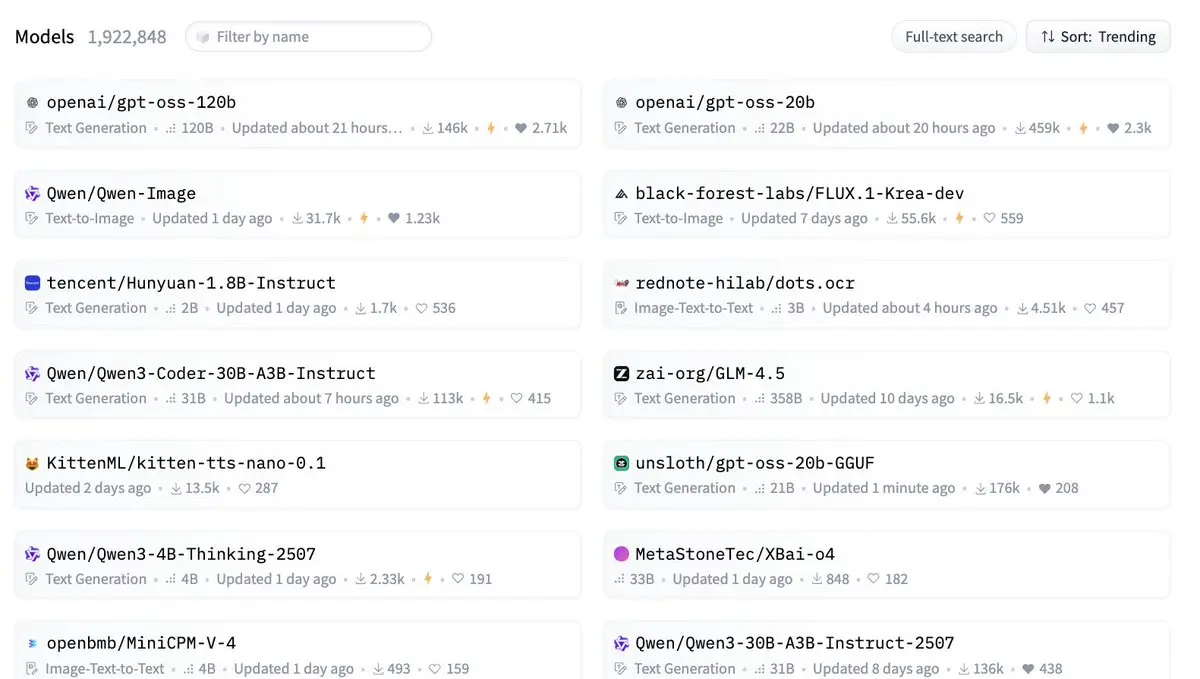Open the openai/gpt-oss-120b model link
This screenshot has height=679, width=1200.
141,102
